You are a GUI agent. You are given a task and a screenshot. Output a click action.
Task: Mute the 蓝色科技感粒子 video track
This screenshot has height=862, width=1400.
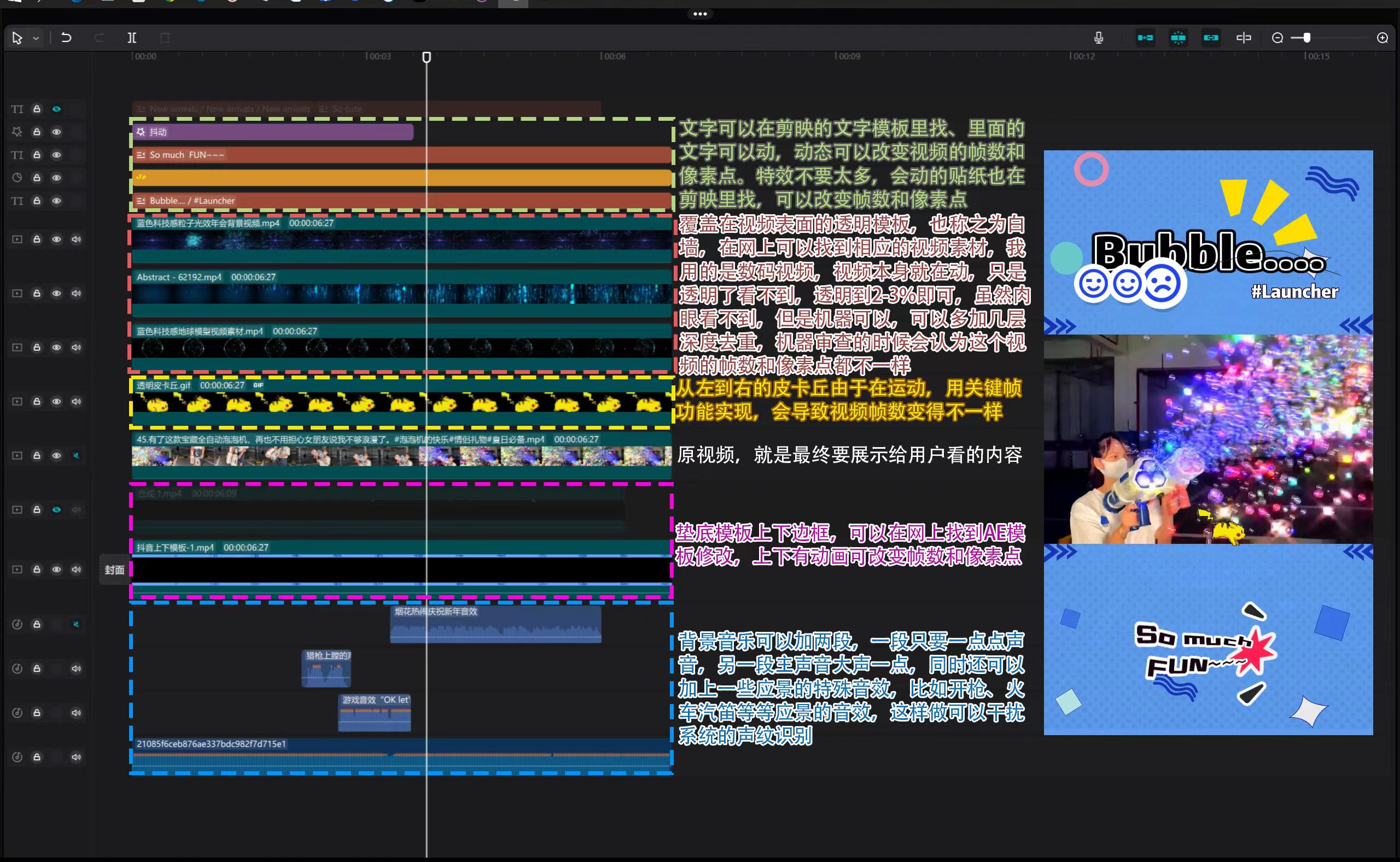click(76, 239)
